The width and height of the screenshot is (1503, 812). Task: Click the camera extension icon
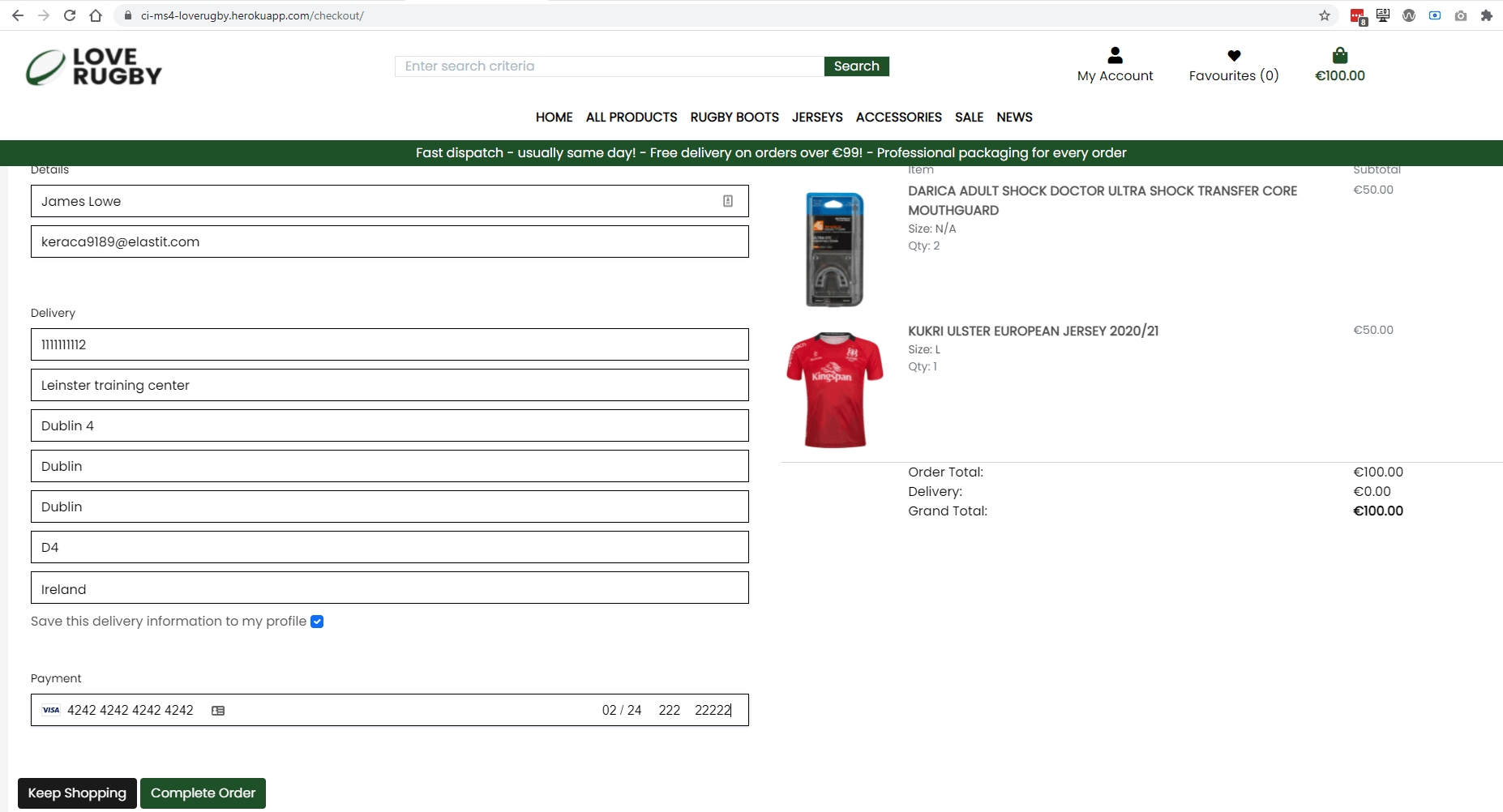click(x=1461, y=15)
